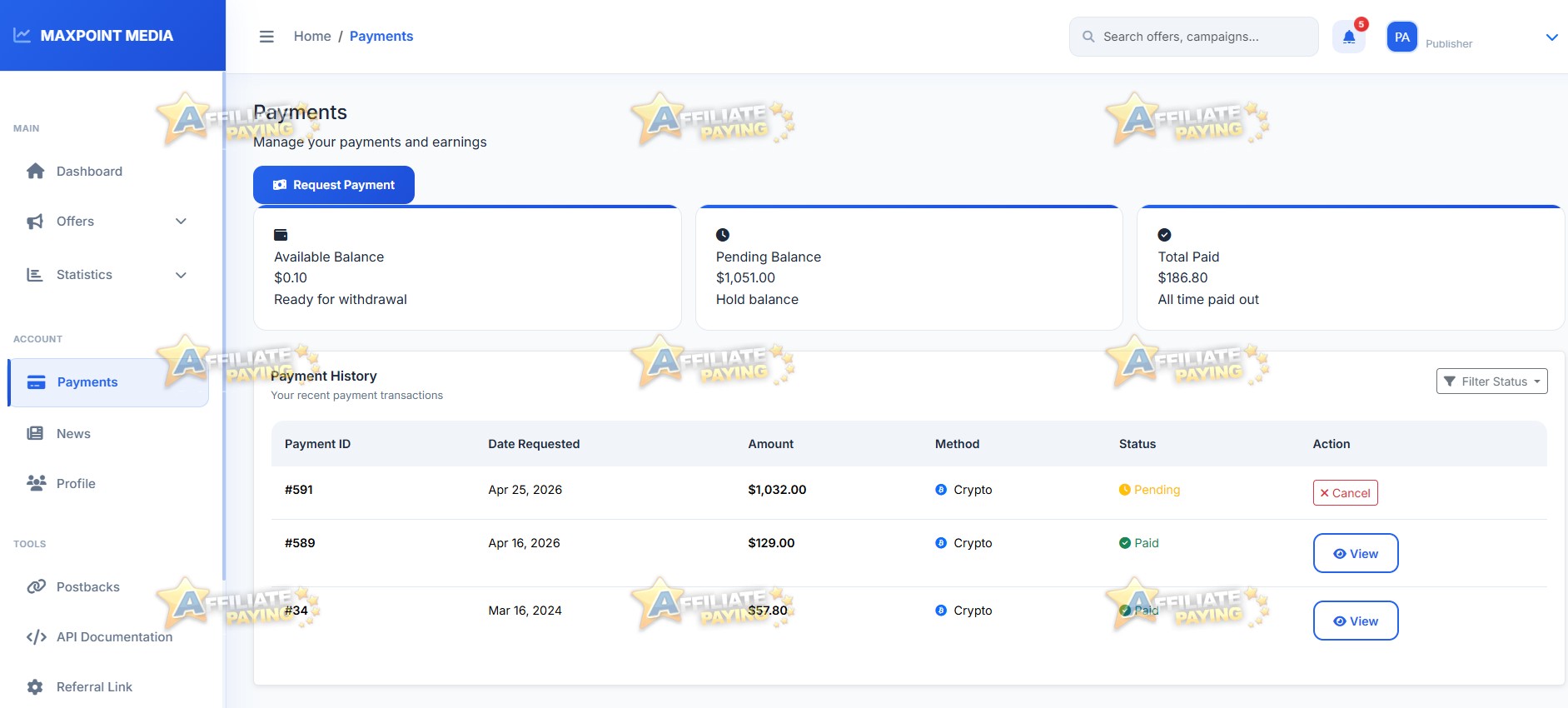
Task: Click the $129.00 amount cell
Action: (771, 543)
